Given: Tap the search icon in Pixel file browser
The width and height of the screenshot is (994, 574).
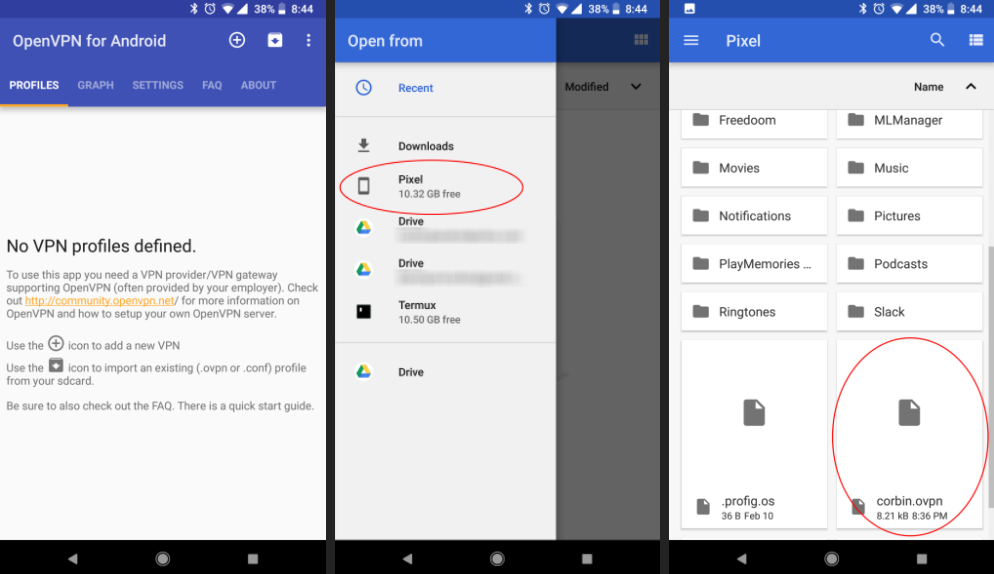Looking at the screenshot, I should [937, 40].
